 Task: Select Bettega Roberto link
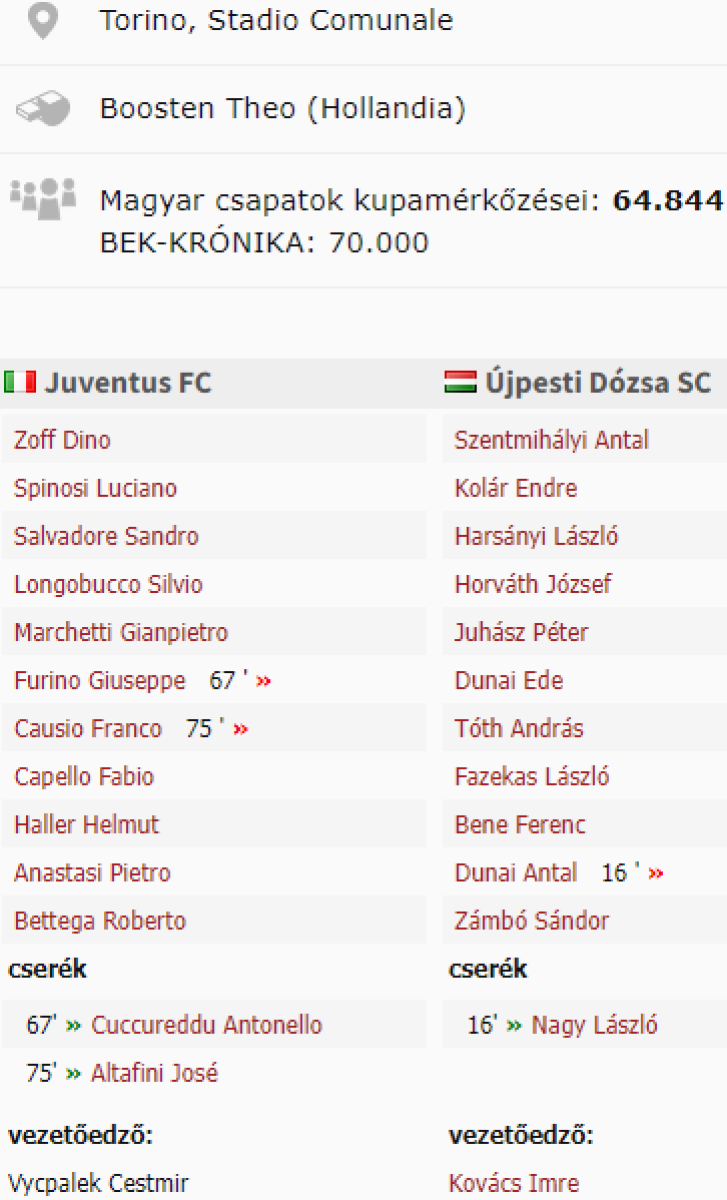pyautogui.click(x=100, y=920)
